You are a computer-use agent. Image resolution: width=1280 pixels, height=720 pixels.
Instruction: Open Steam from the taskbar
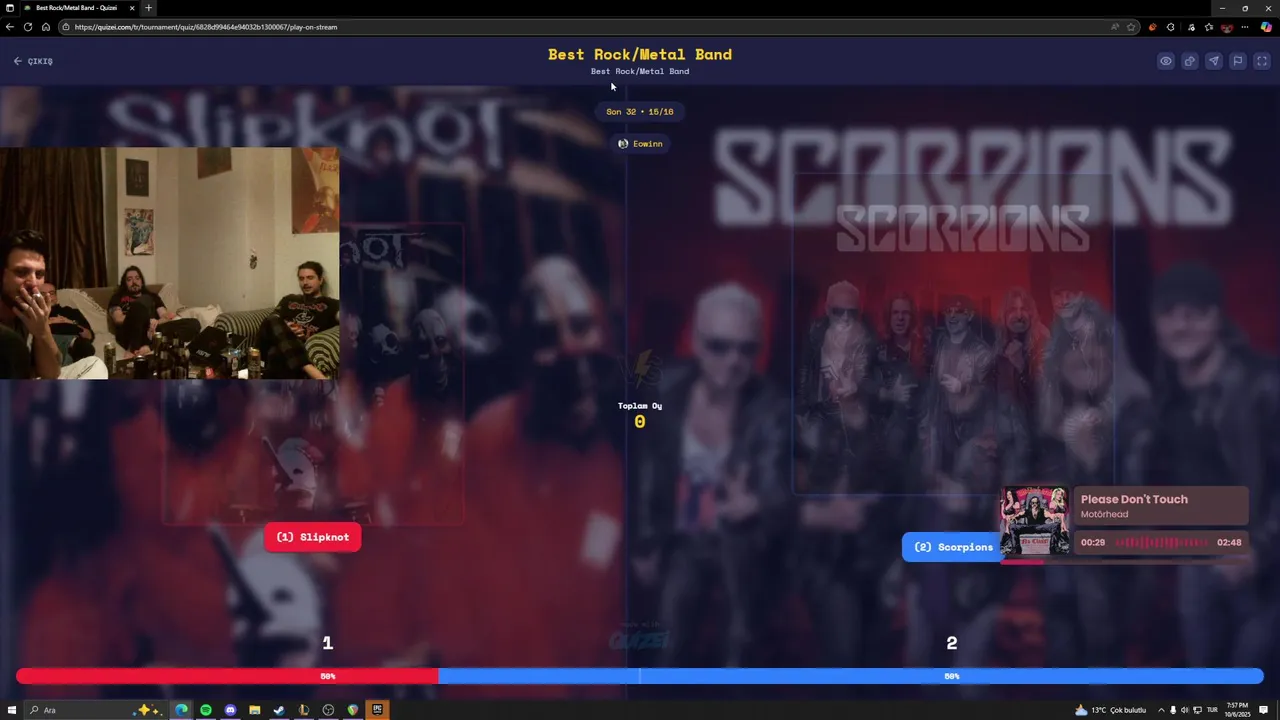279,710
